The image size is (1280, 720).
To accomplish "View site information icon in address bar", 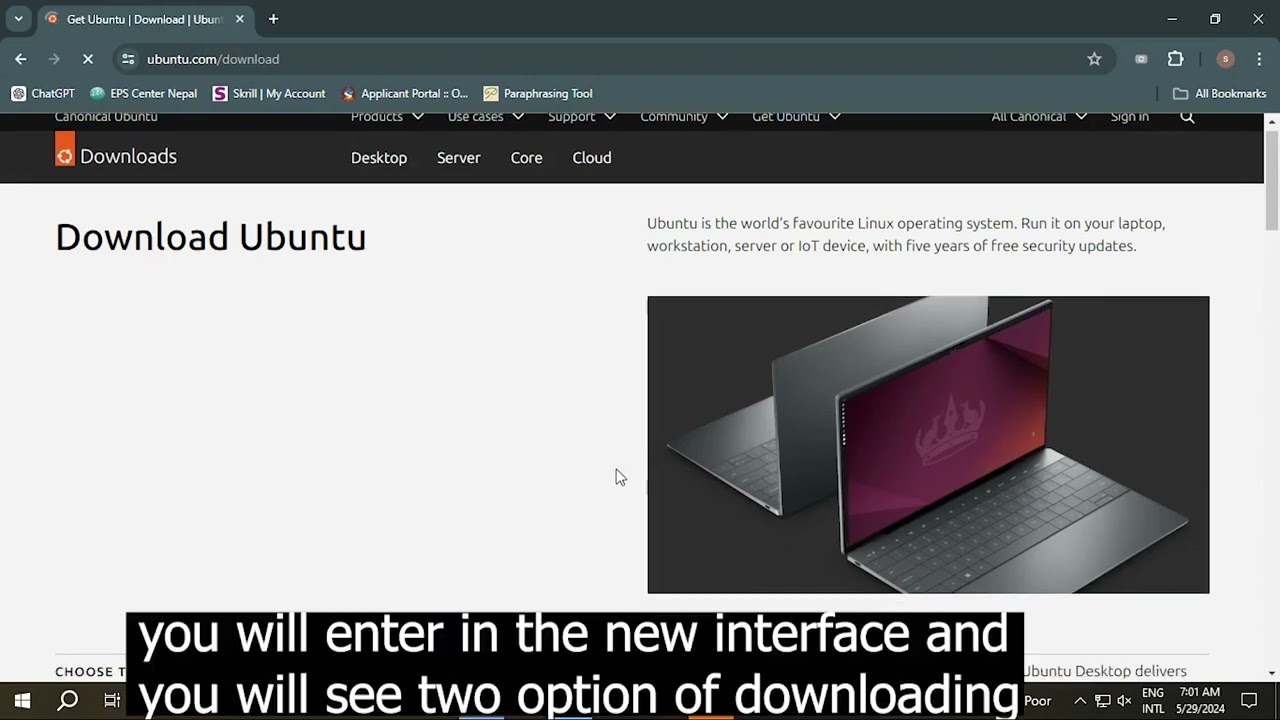I will (128, 59).
